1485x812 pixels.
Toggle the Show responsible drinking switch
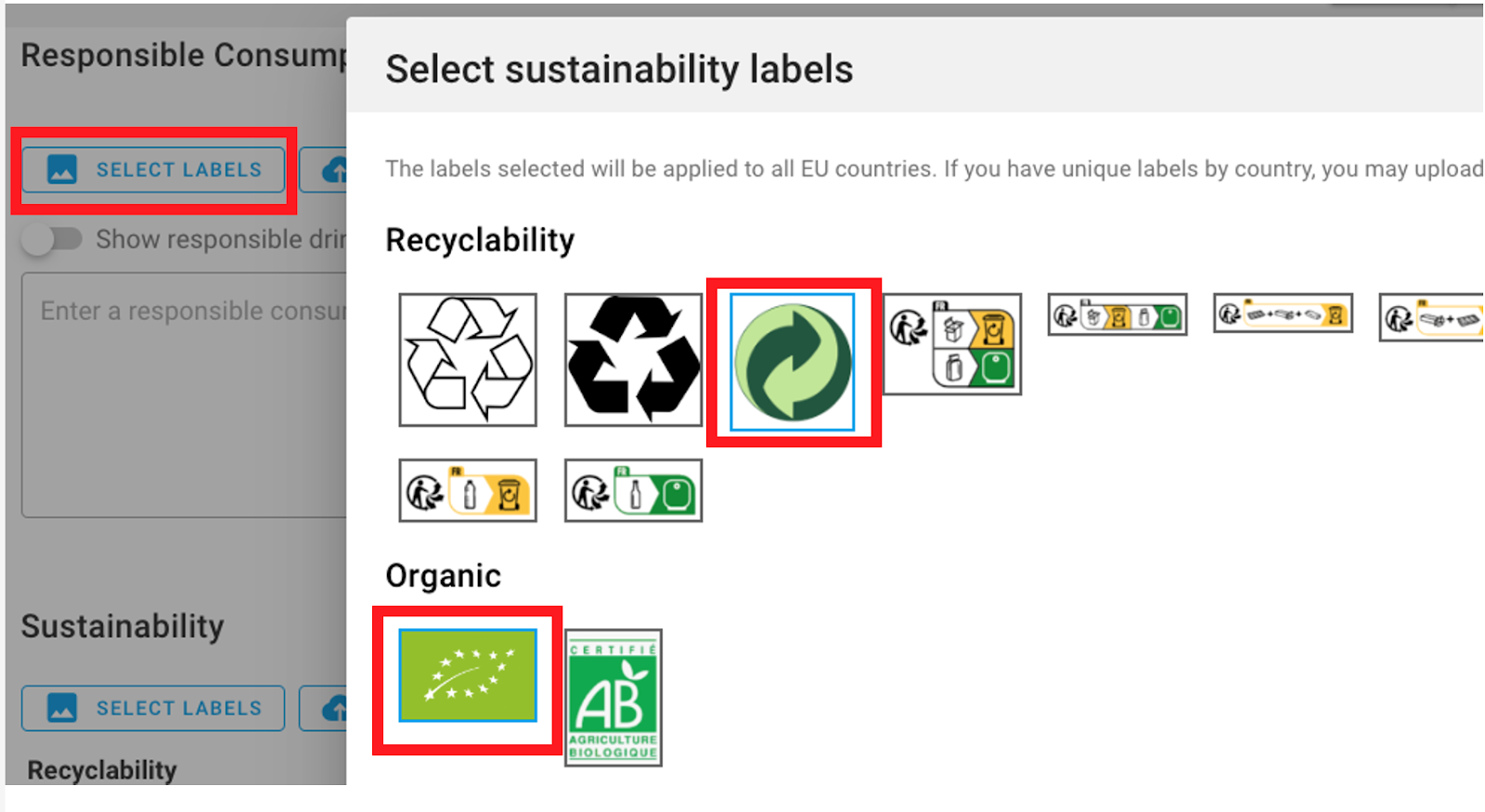coord(52,239)
